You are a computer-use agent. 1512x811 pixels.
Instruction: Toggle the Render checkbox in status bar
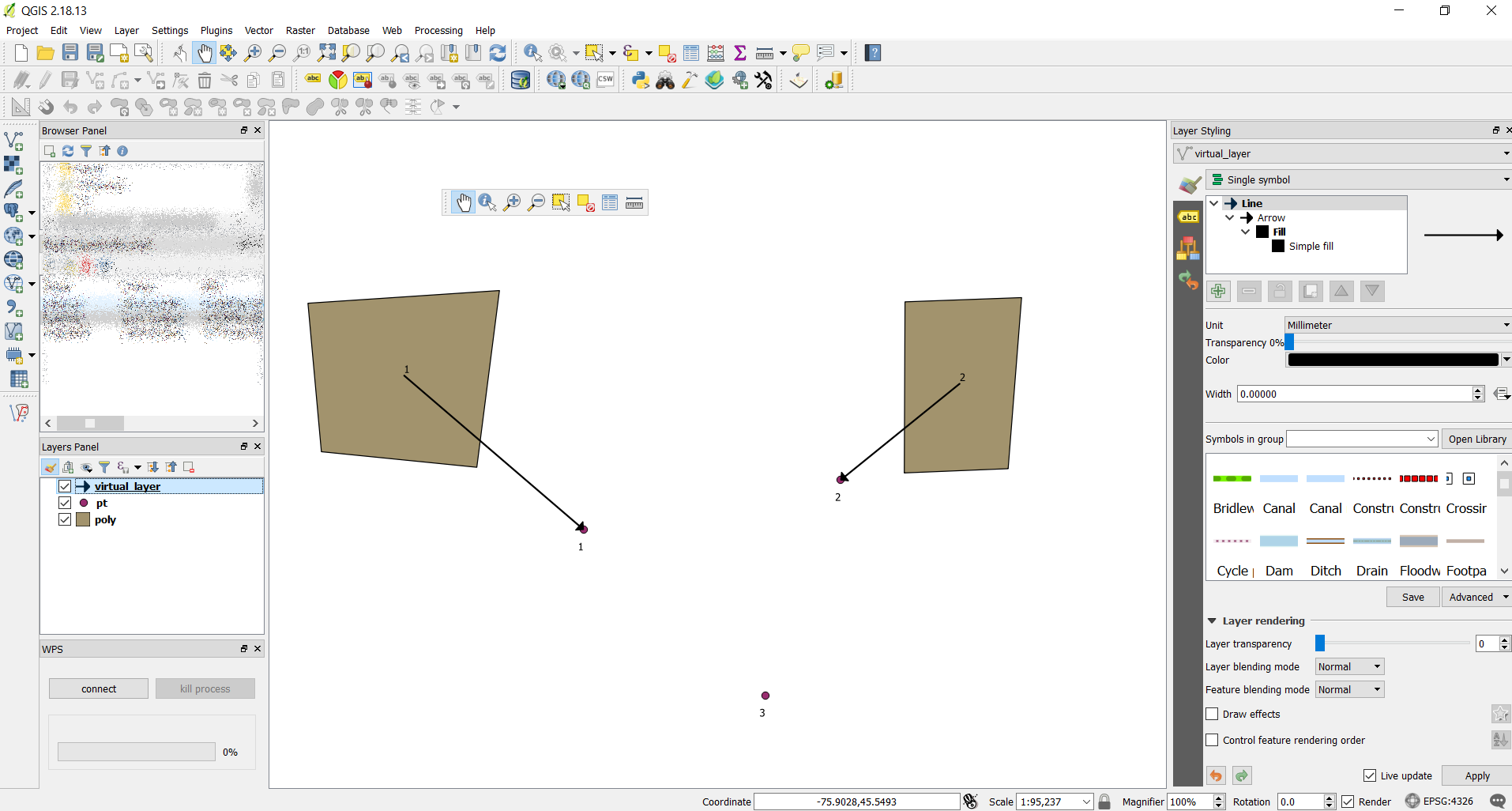(1348, 802)
